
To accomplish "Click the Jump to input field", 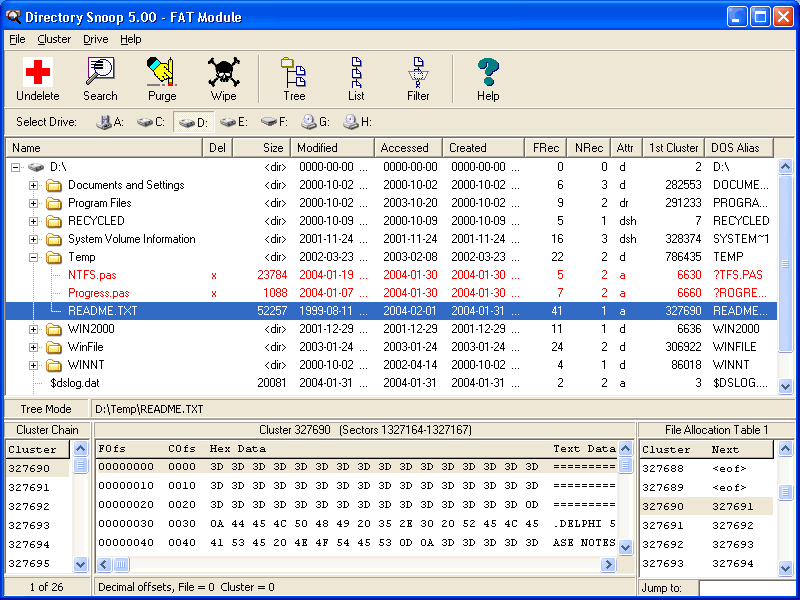I will click(748, 588).
